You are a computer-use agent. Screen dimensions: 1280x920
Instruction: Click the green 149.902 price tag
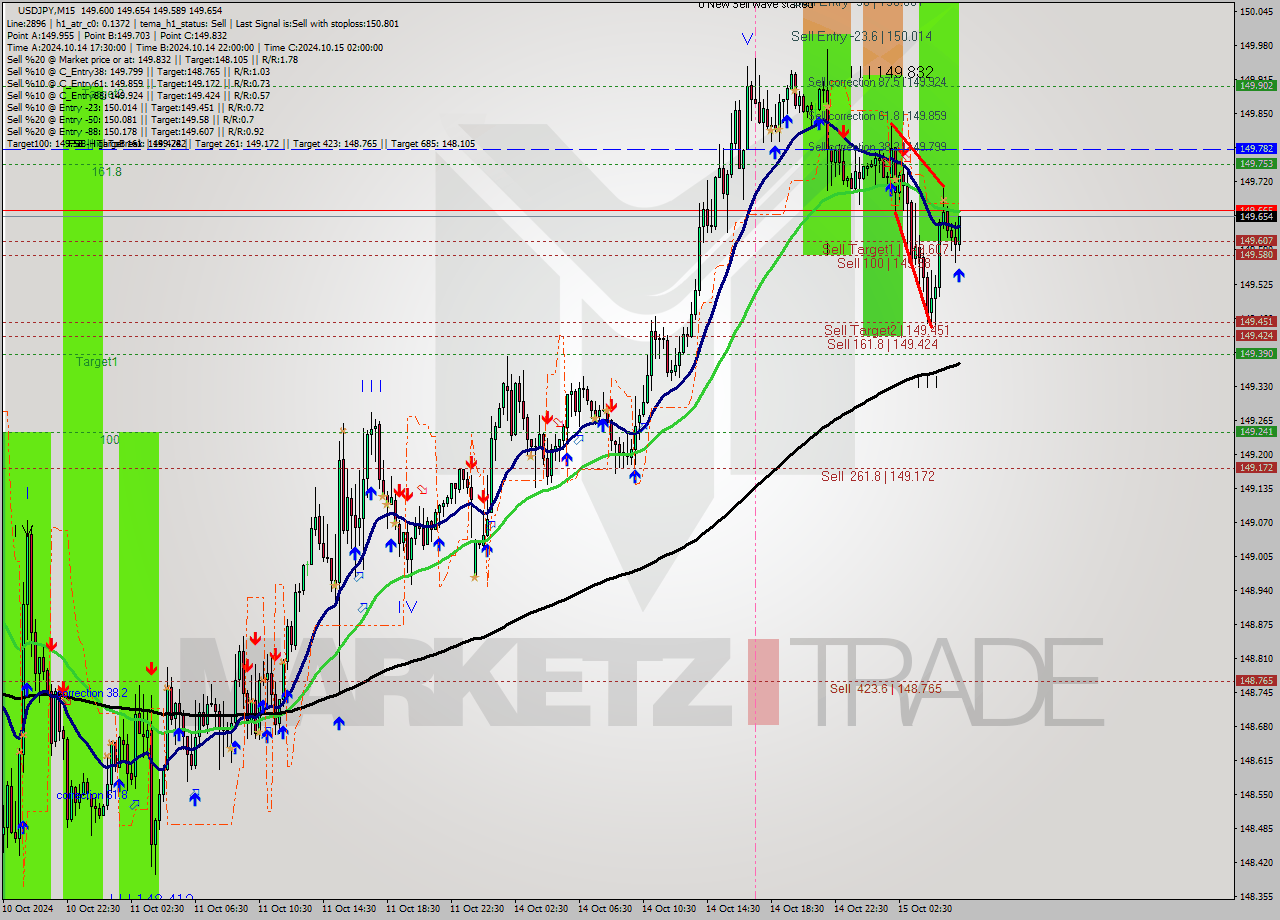[x=1256, y=85]
